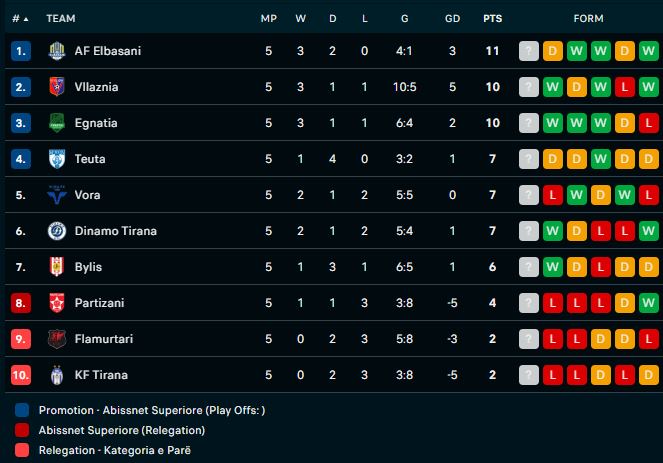
Task: Click AF Elbasani's upcoming match '?' form box
Action: click(529, 51)
